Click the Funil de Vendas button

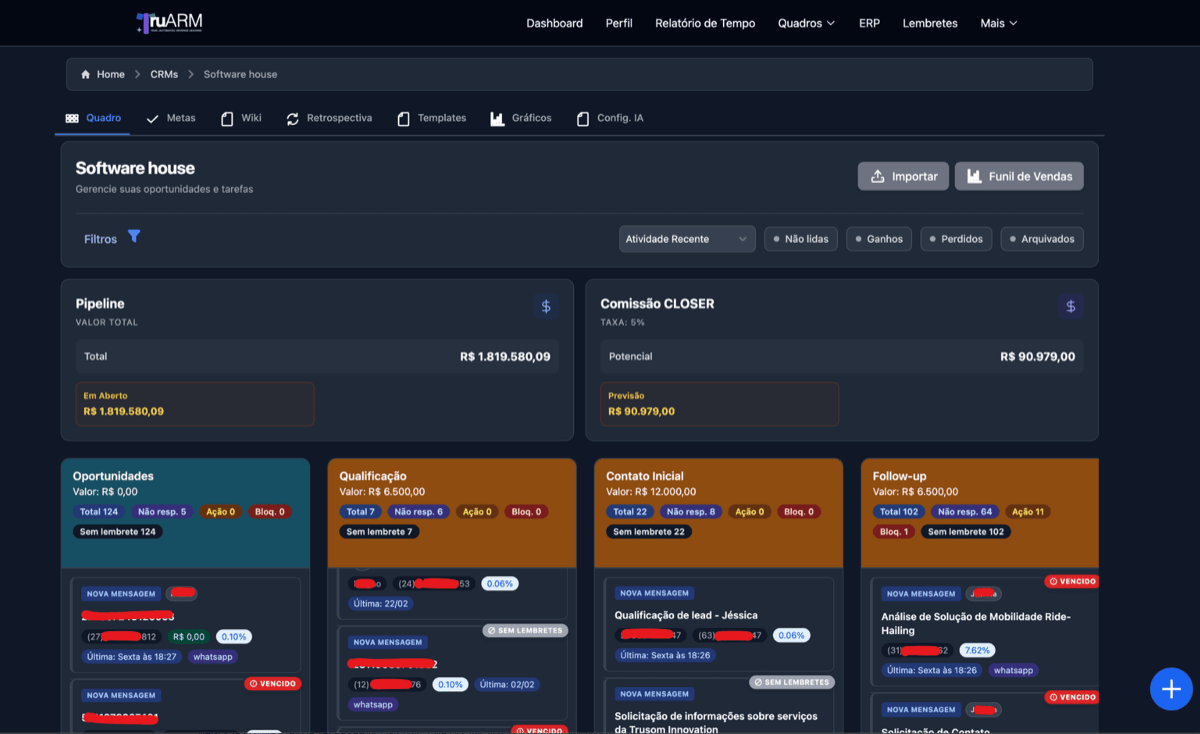click(1019, 176)
